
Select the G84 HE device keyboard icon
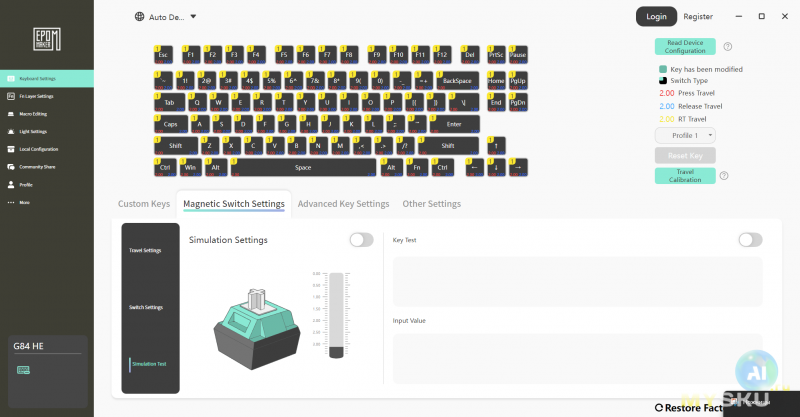click(x=23, y=370)
